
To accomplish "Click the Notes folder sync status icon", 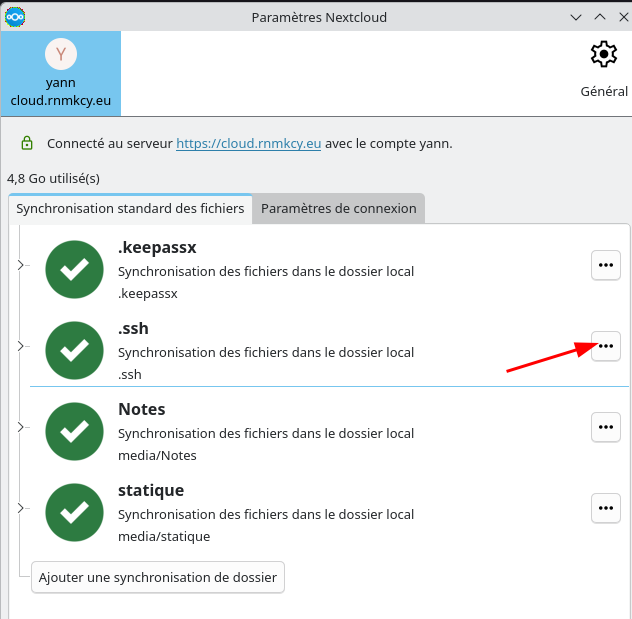I will 75,431.
